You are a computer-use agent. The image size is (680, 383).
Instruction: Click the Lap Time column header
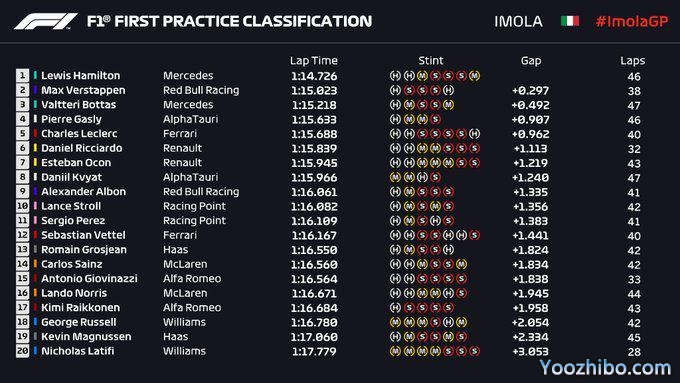(x=314, y=61)
